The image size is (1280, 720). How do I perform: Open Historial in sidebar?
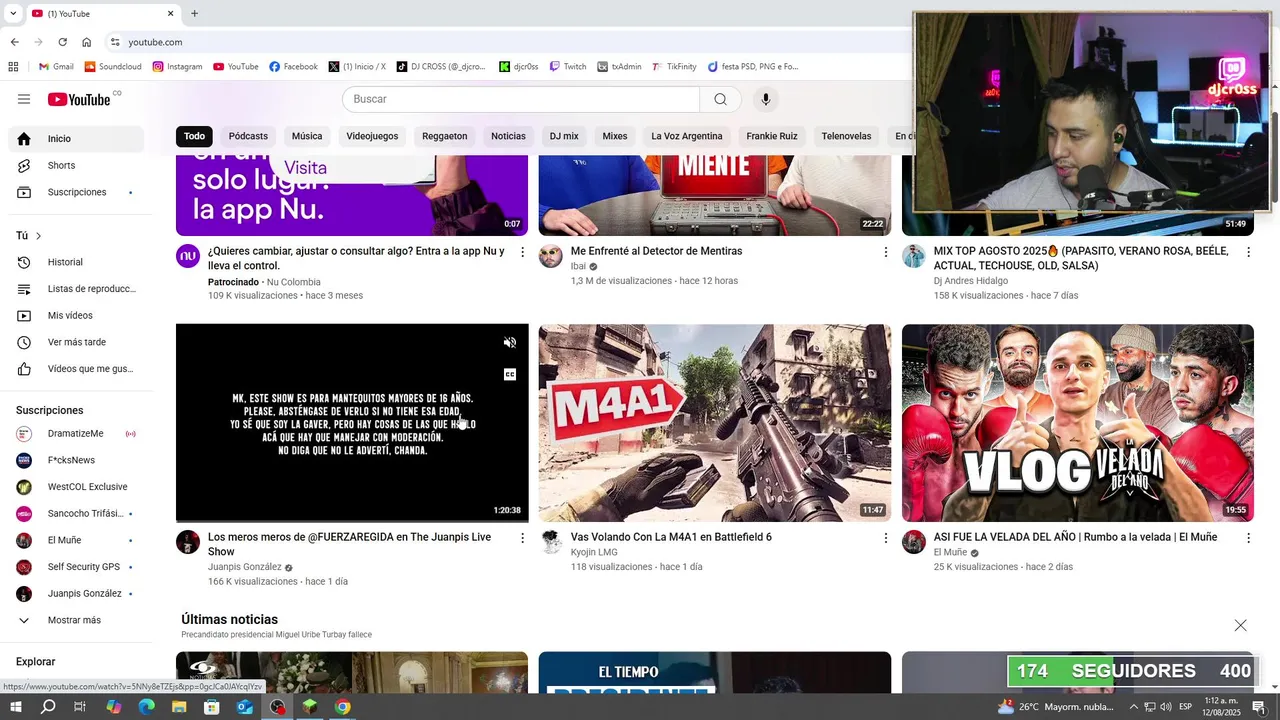point(76,262)
